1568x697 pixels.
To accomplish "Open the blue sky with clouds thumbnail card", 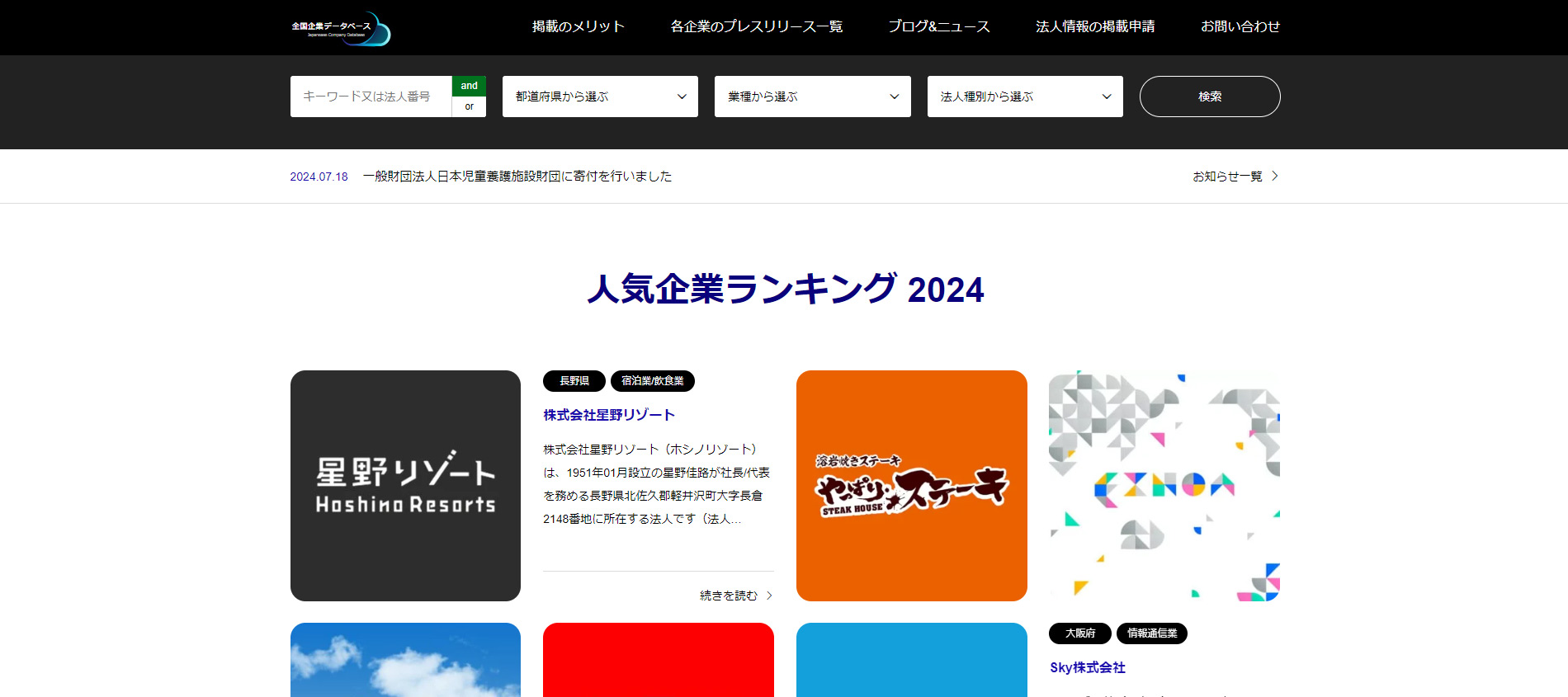I will tap(405, 660).
